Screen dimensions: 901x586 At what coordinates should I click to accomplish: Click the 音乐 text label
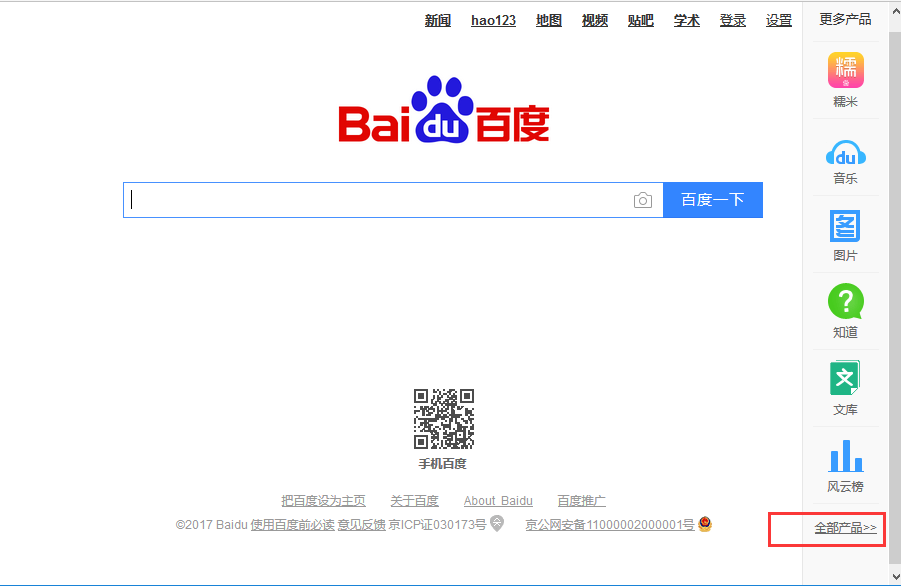(x=845, y=179)
